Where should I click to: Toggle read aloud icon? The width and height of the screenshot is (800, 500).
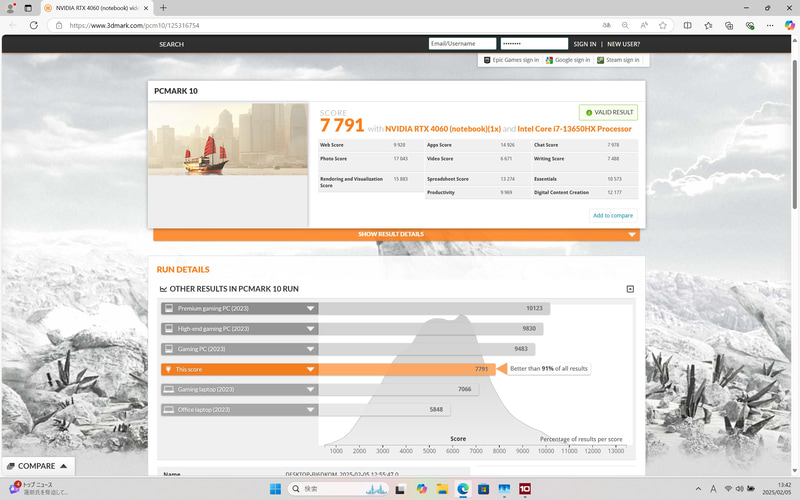(644, 25)
